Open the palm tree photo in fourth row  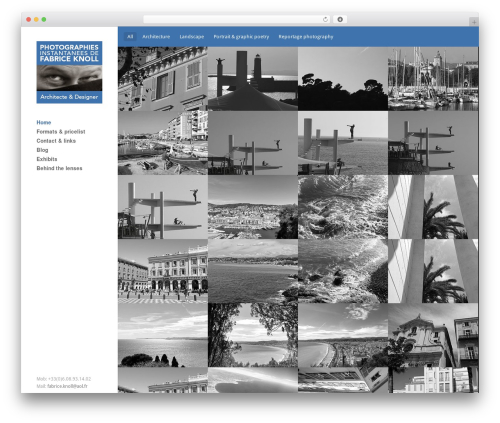point(433,271)
